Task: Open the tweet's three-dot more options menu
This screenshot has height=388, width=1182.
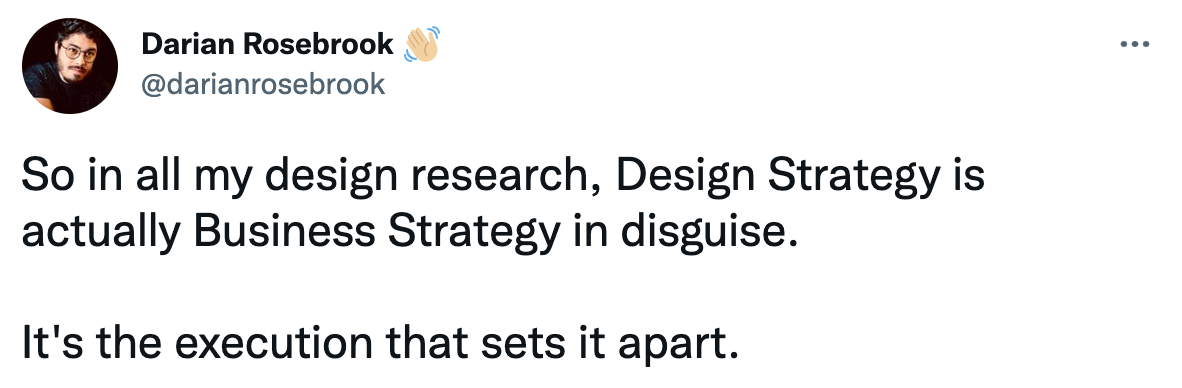Action: (x=1135, y=45)
